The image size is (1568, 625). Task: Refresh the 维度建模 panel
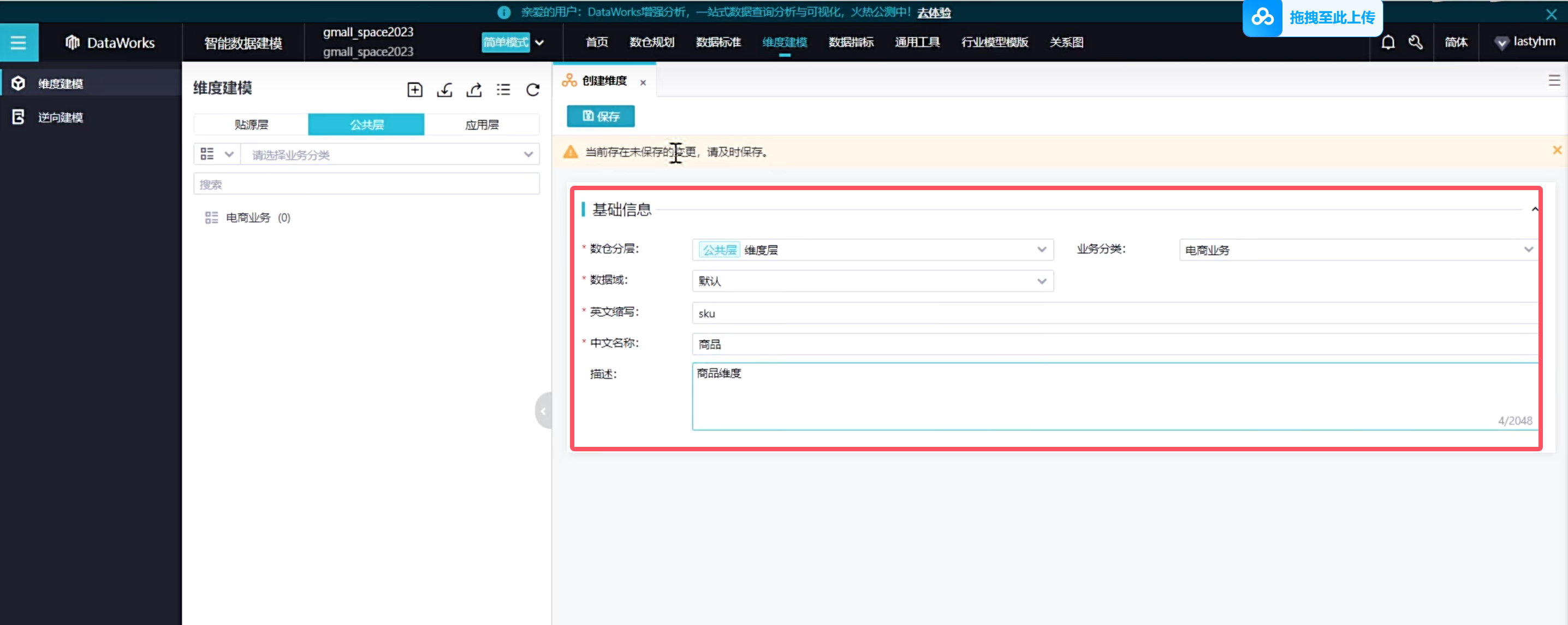pyautogui.click(x=533, y=90)
